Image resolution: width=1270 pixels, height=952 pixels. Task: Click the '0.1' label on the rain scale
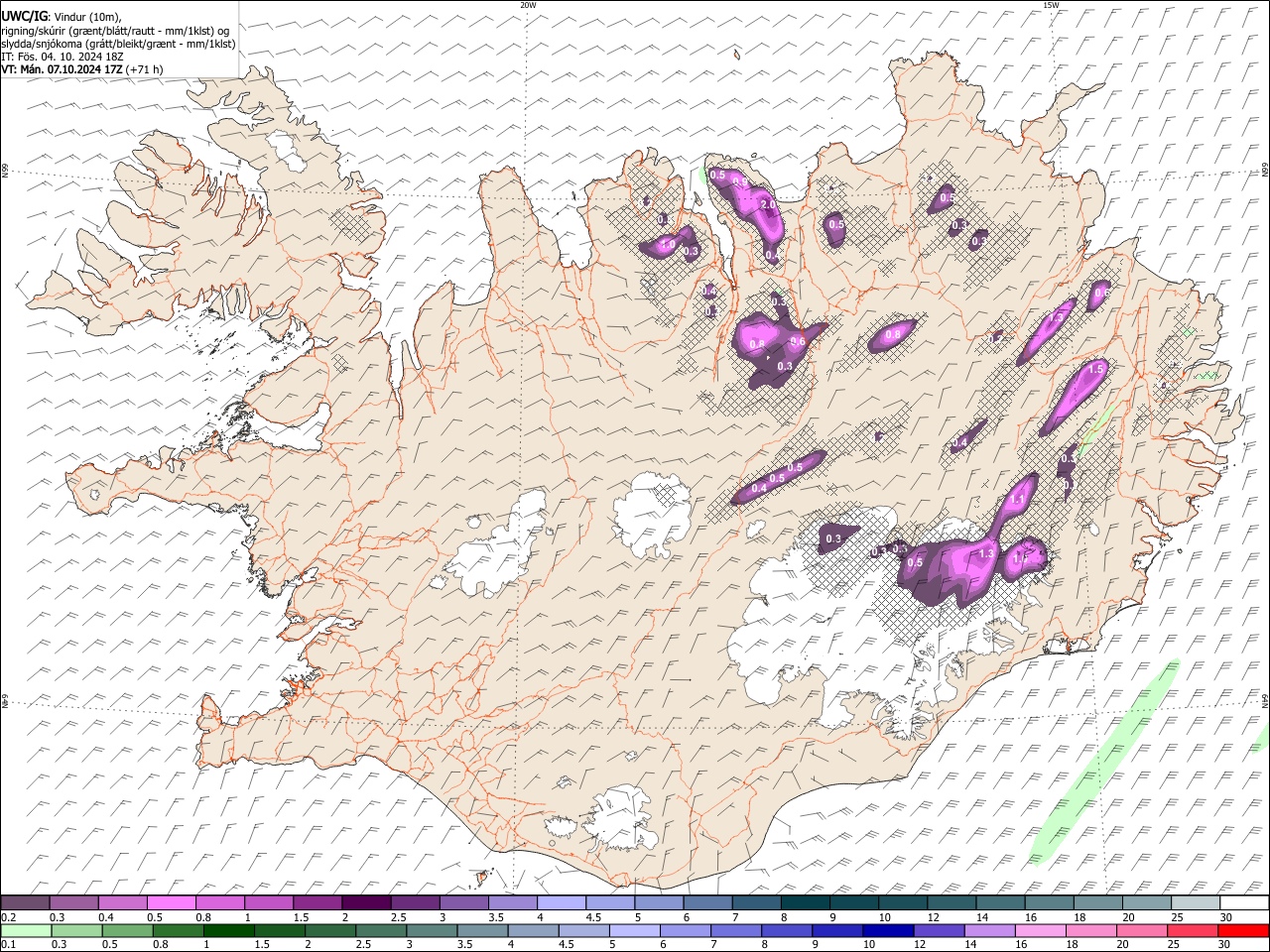tap(8, 944)
